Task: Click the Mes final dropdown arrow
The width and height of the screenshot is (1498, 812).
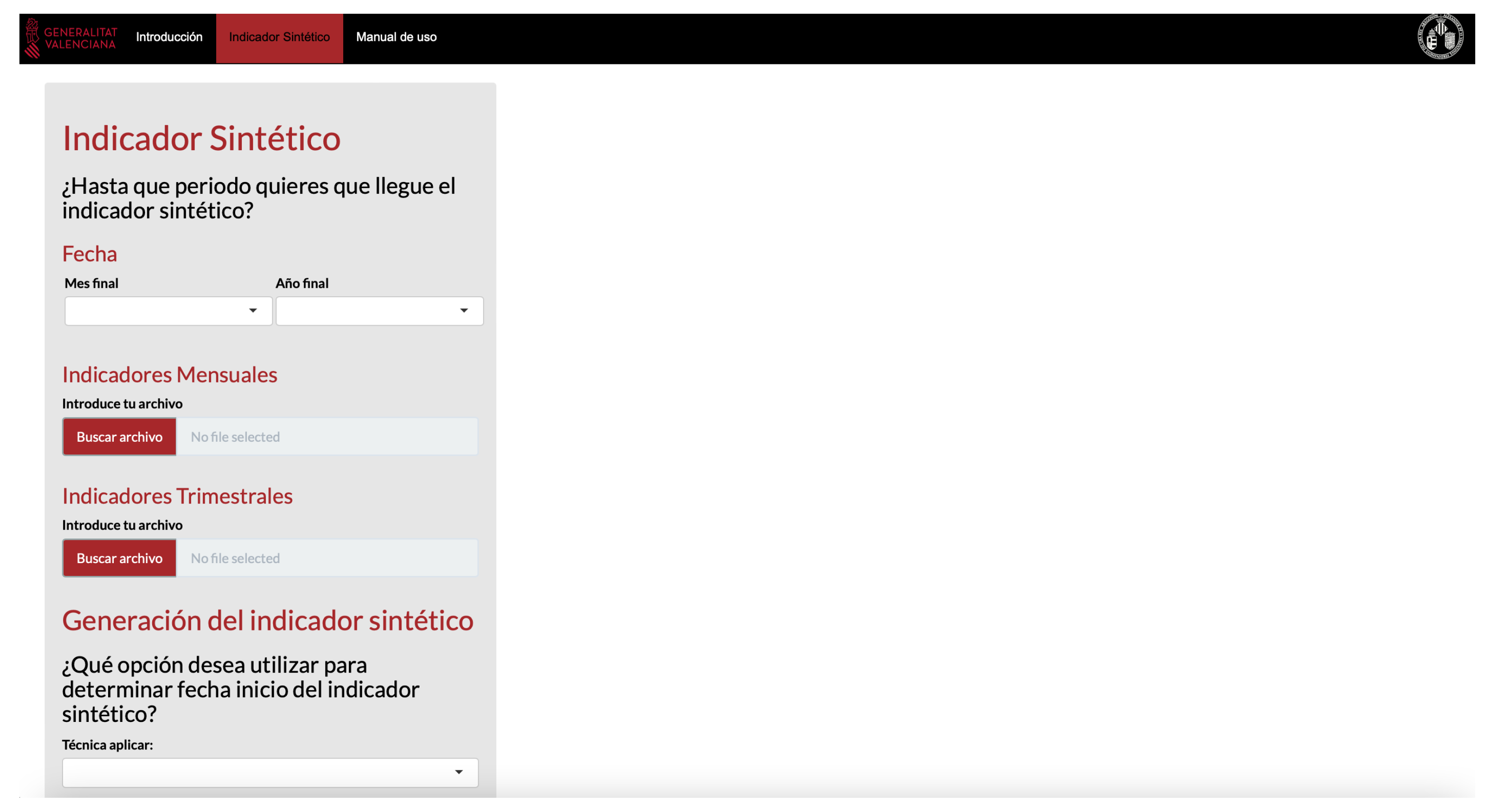Action: click(253, 310)
